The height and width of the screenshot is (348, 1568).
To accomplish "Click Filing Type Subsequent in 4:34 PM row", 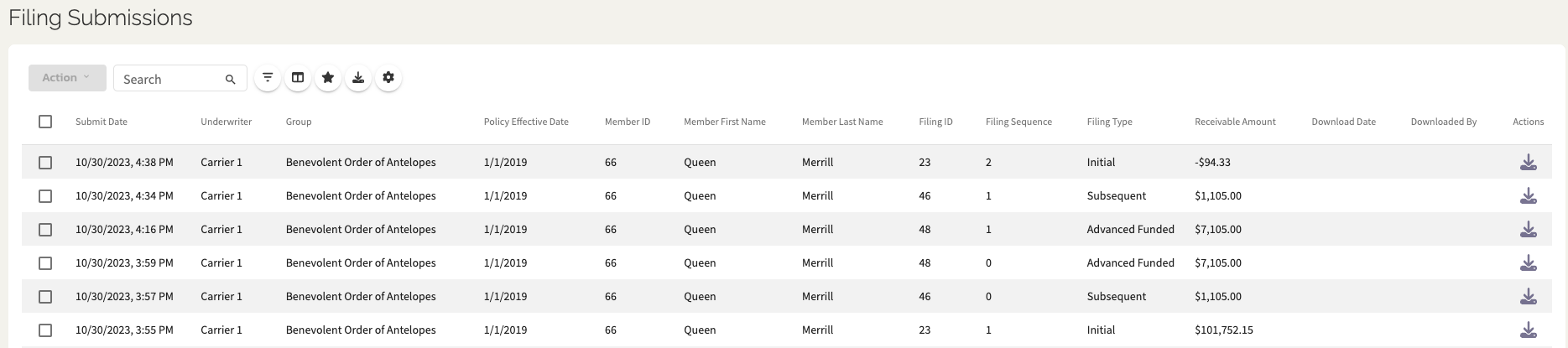I will coord(1117,196).
